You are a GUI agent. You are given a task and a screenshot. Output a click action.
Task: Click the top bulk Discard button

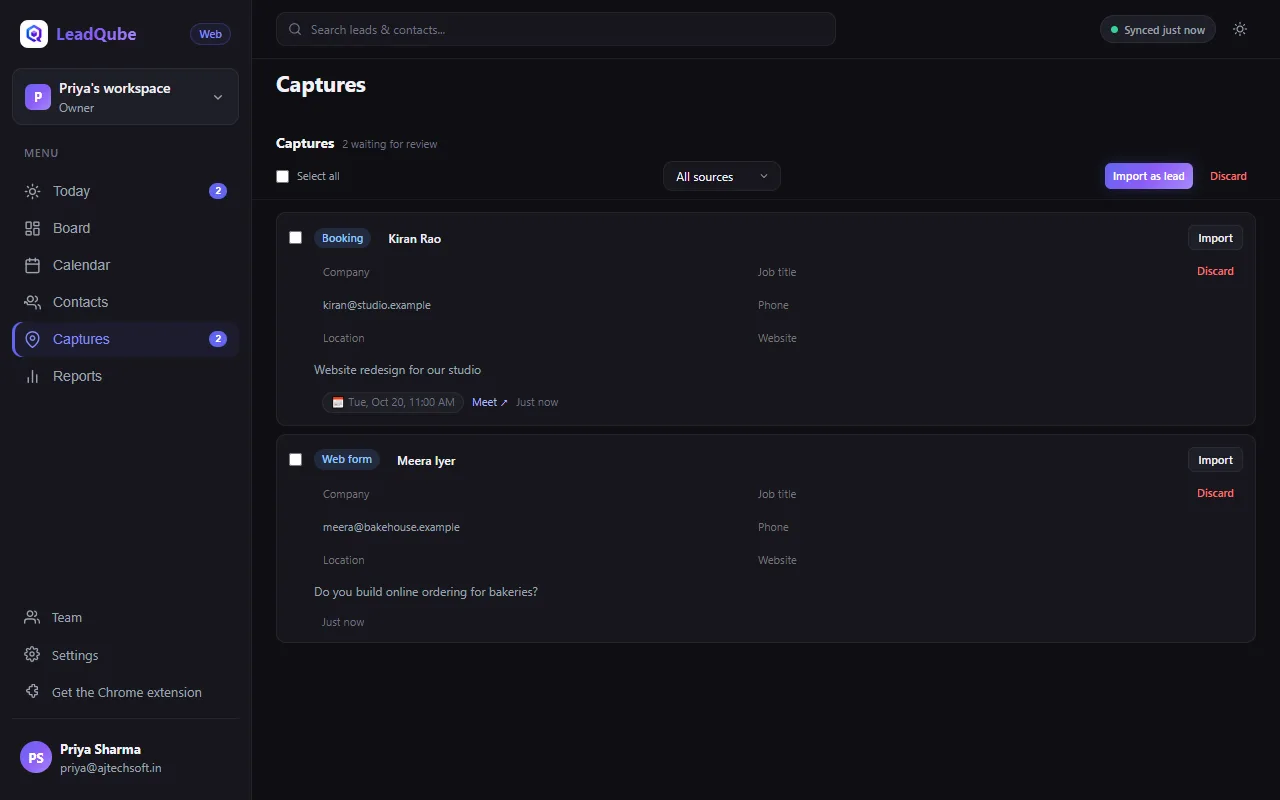coord(1228,176)
